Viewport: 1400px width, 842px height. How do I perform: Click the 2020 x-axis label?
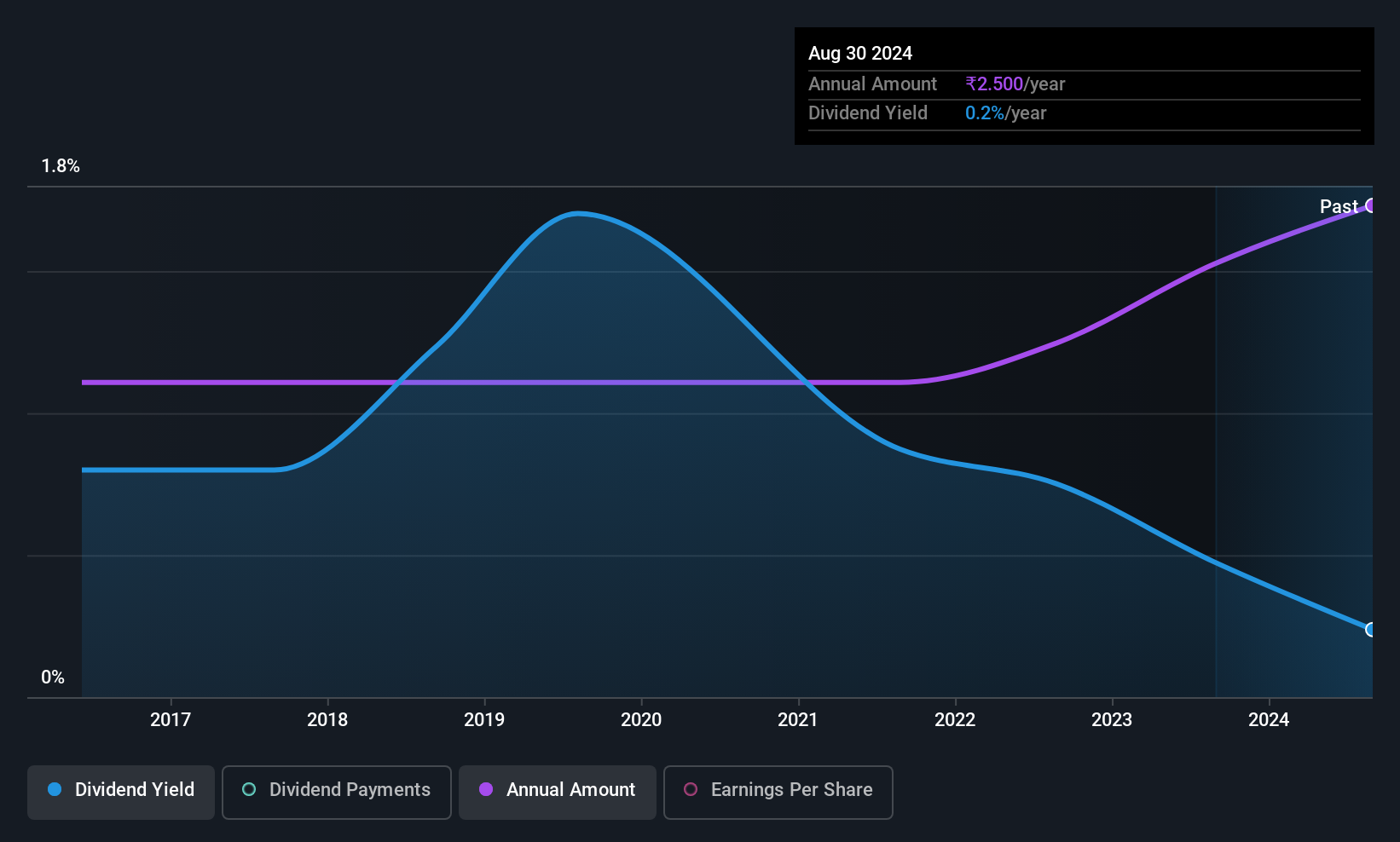(641, 720)
